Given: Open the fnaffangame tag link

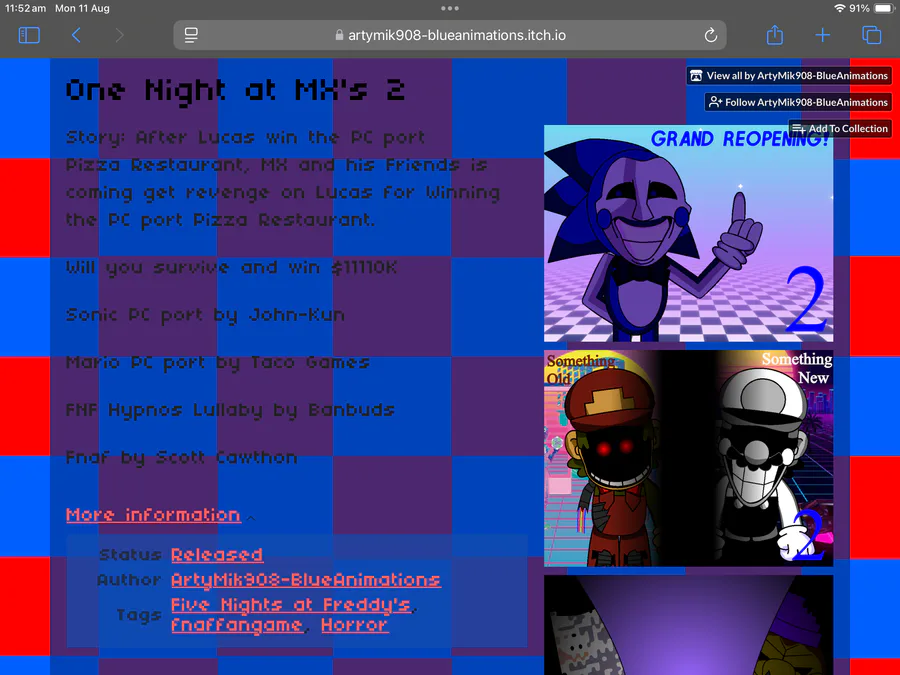Looking at the screenshot, I should pos(236,625).
